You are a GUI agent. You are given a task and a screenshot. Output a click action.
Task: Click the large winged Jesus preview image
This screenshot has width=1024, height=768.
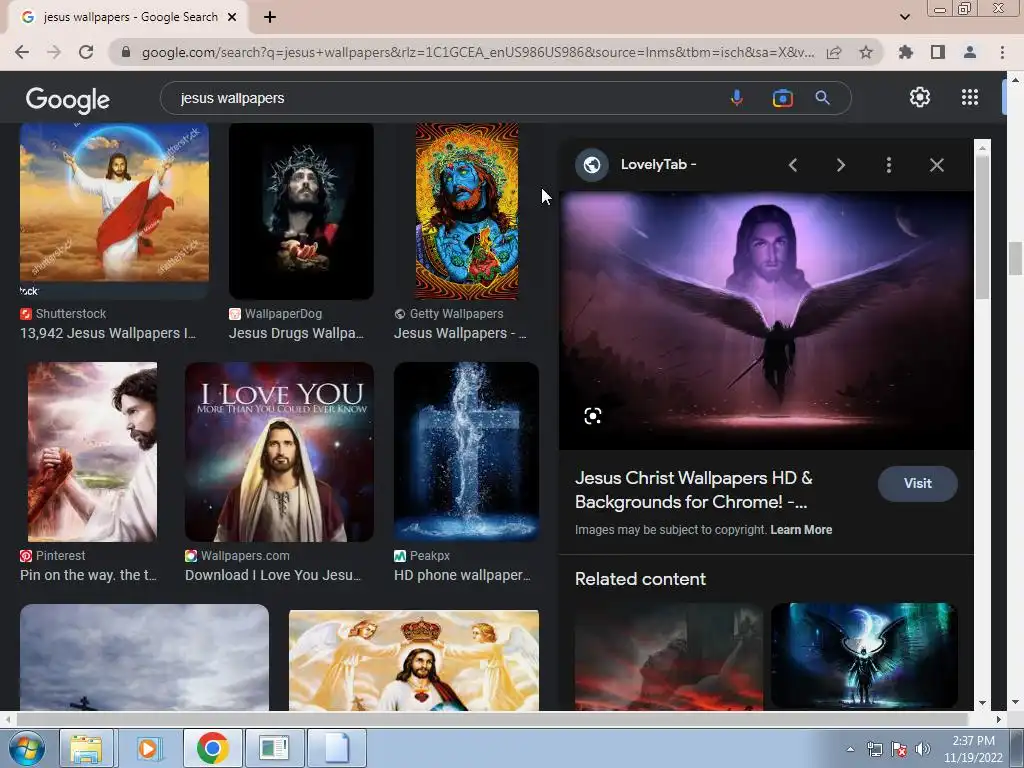[x=766, y=320]
